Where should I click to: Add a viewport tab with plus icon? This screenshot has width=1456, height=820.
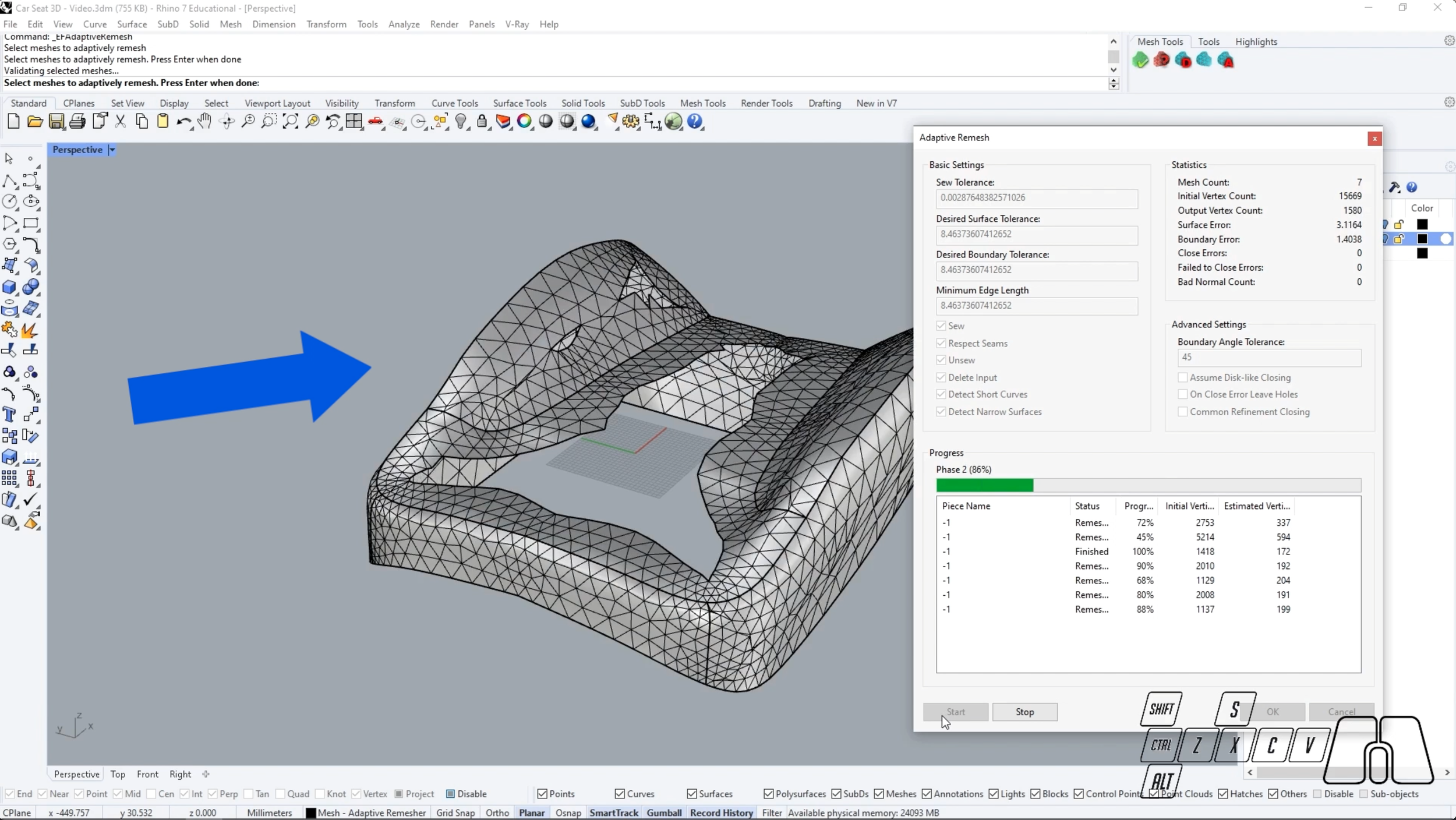(x=206, y=774)
